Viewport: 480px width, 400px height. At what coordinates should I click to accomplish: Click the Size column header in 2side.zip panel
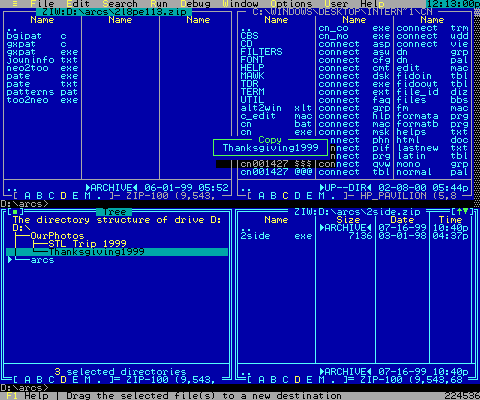[348, 220]
